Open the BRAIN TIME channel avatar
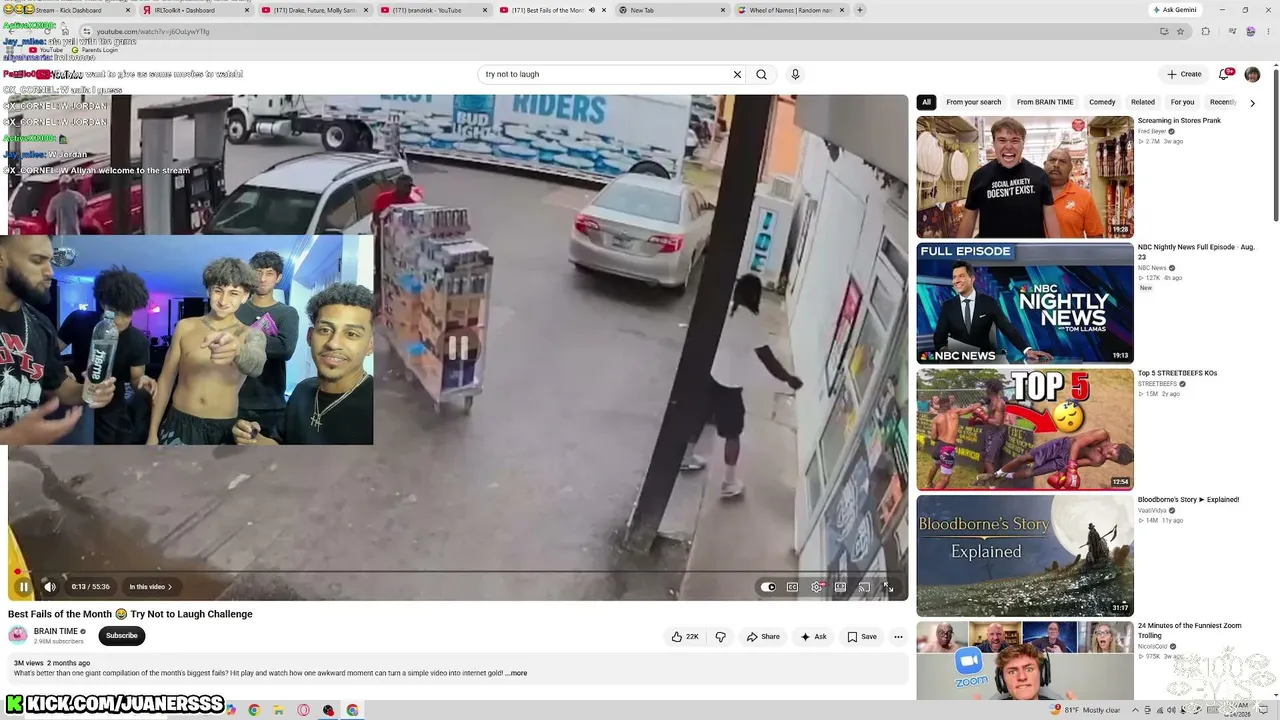The image size is (1280, 720). tap(18, 635)
